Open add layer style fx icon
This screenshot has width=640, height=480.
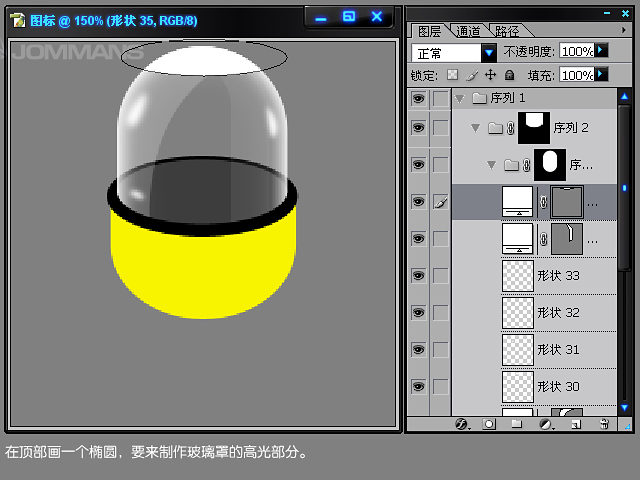click(462, 424)
